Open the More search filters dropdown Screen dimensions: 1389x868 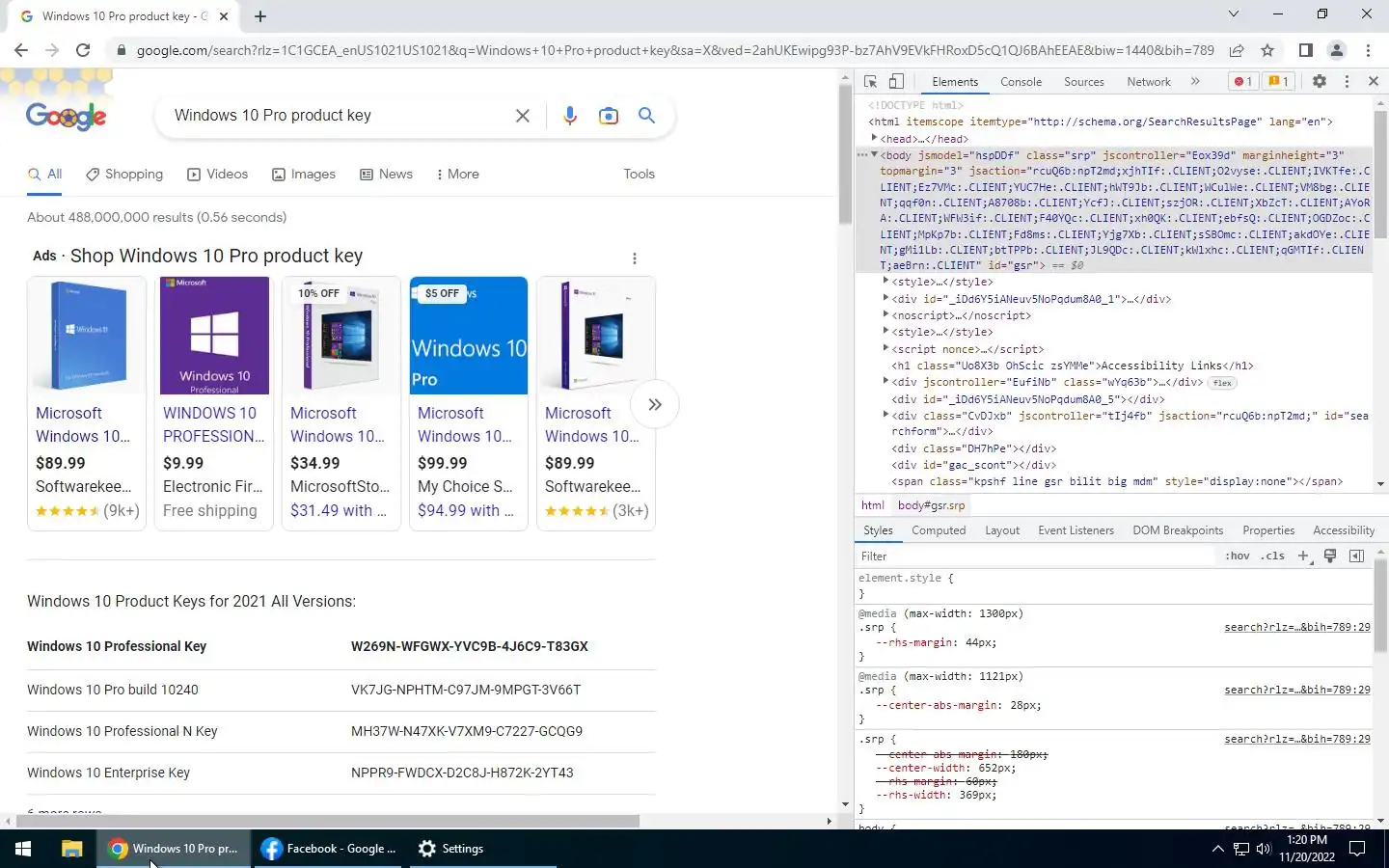coord(457,175)
